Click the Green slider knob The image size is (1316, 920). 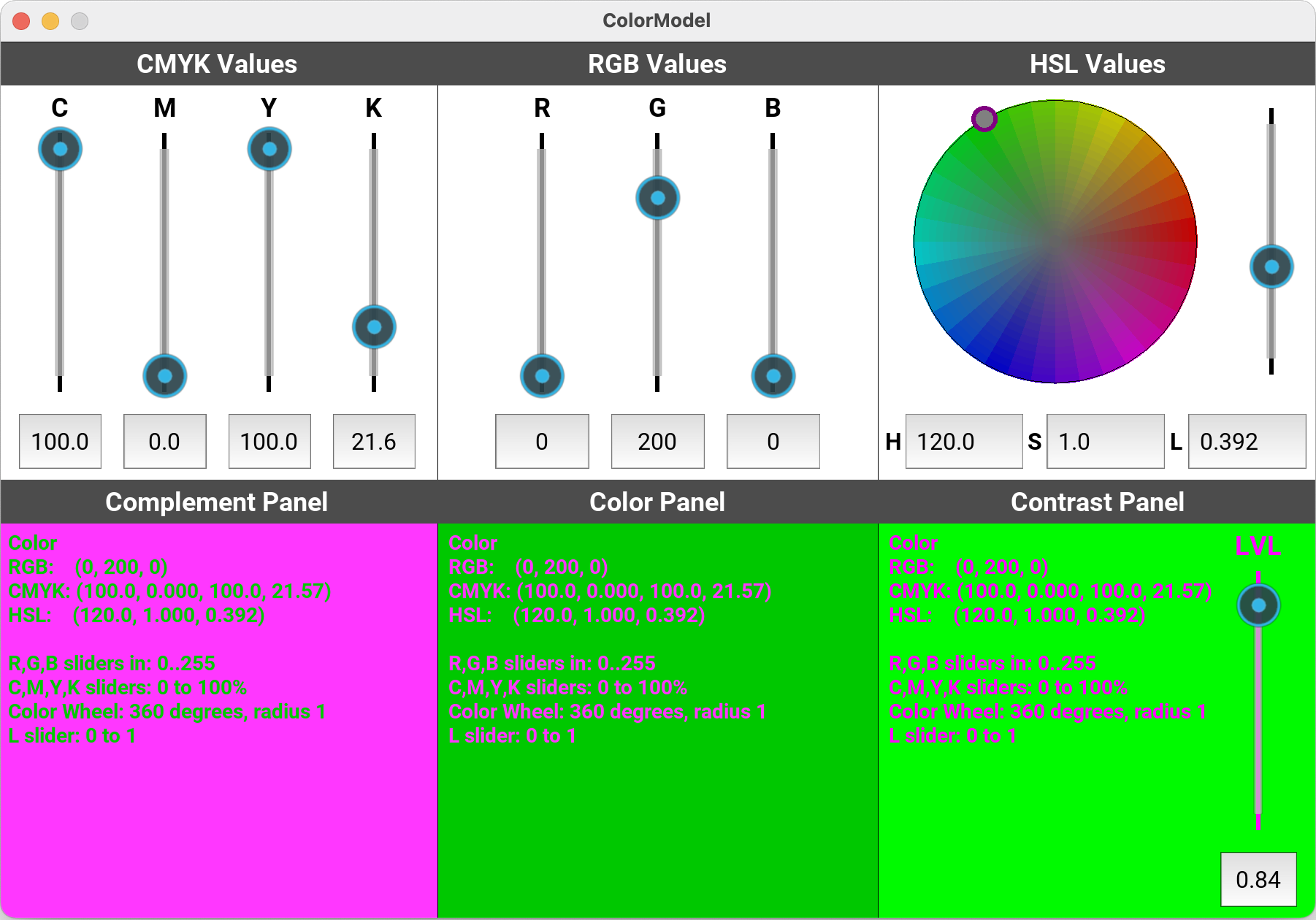coord(657,198)
